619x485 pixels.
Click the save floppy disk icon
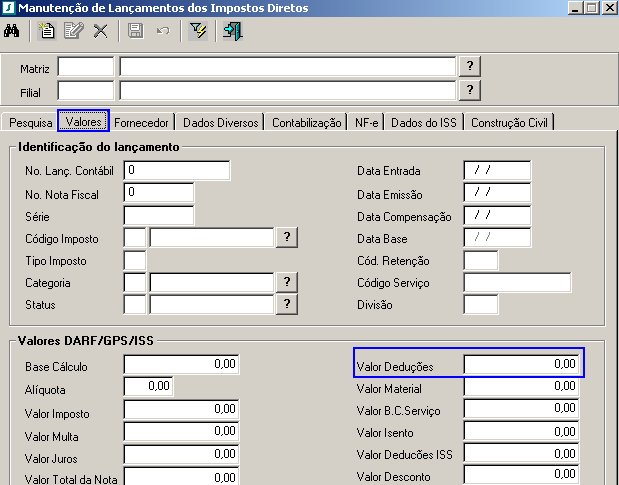coord(135,31)
